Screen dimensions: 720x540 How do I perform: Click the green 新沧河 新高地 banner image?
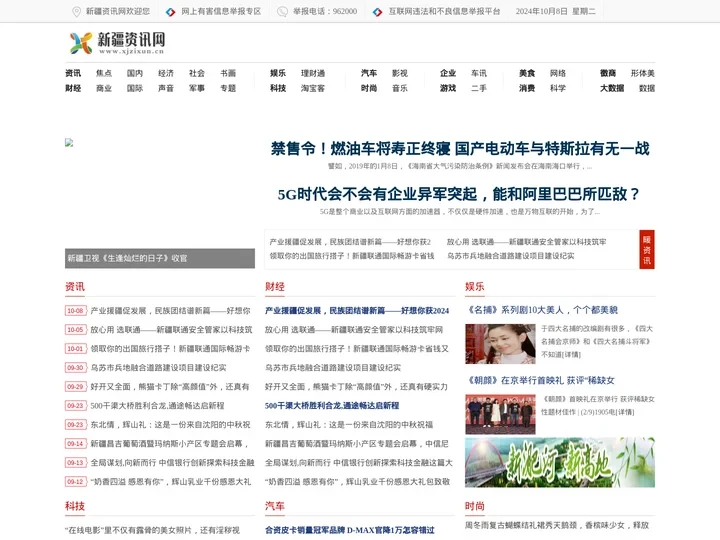pos(560,462)
